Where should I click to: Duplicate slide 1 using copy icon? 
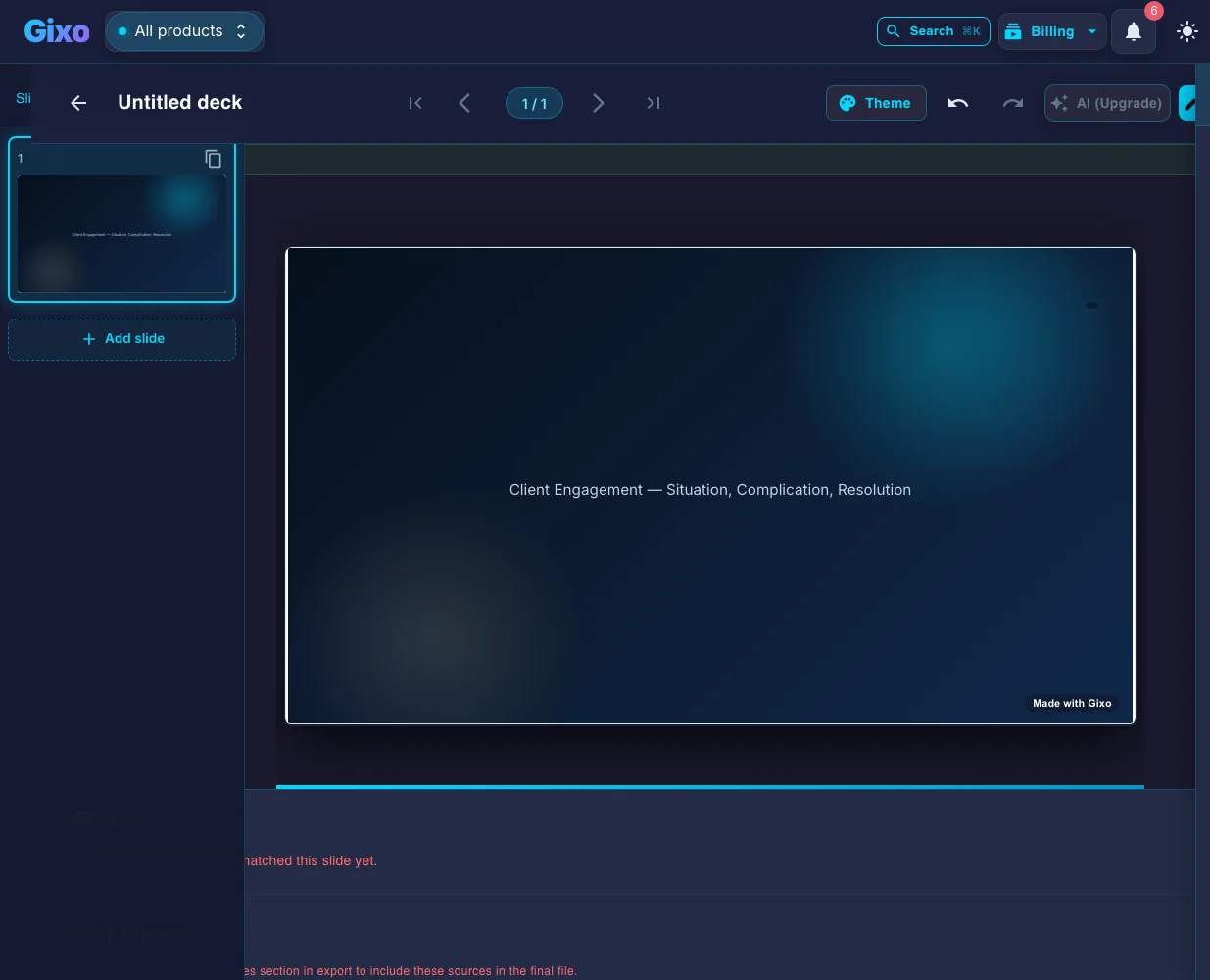click(x=213, y=159)
